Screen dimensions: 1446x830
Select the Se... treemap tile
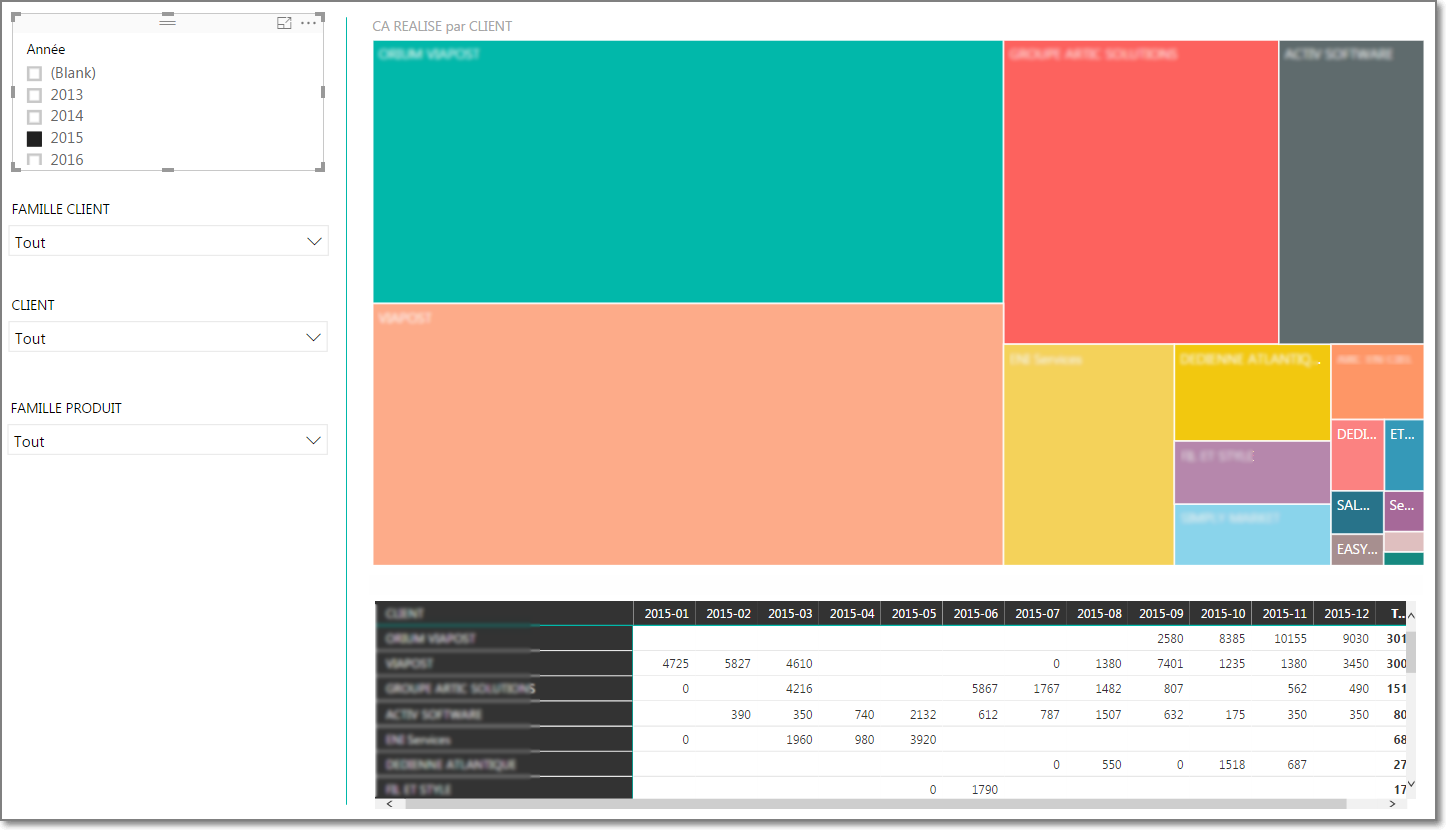(x=1404, y=511)
